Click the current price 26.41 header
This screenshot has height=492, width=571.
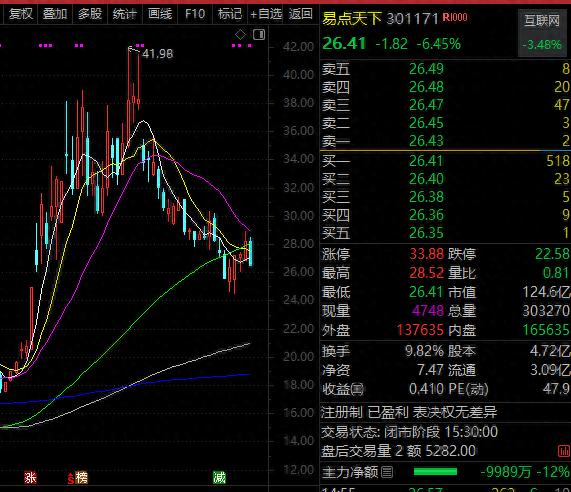coord(344,44)
